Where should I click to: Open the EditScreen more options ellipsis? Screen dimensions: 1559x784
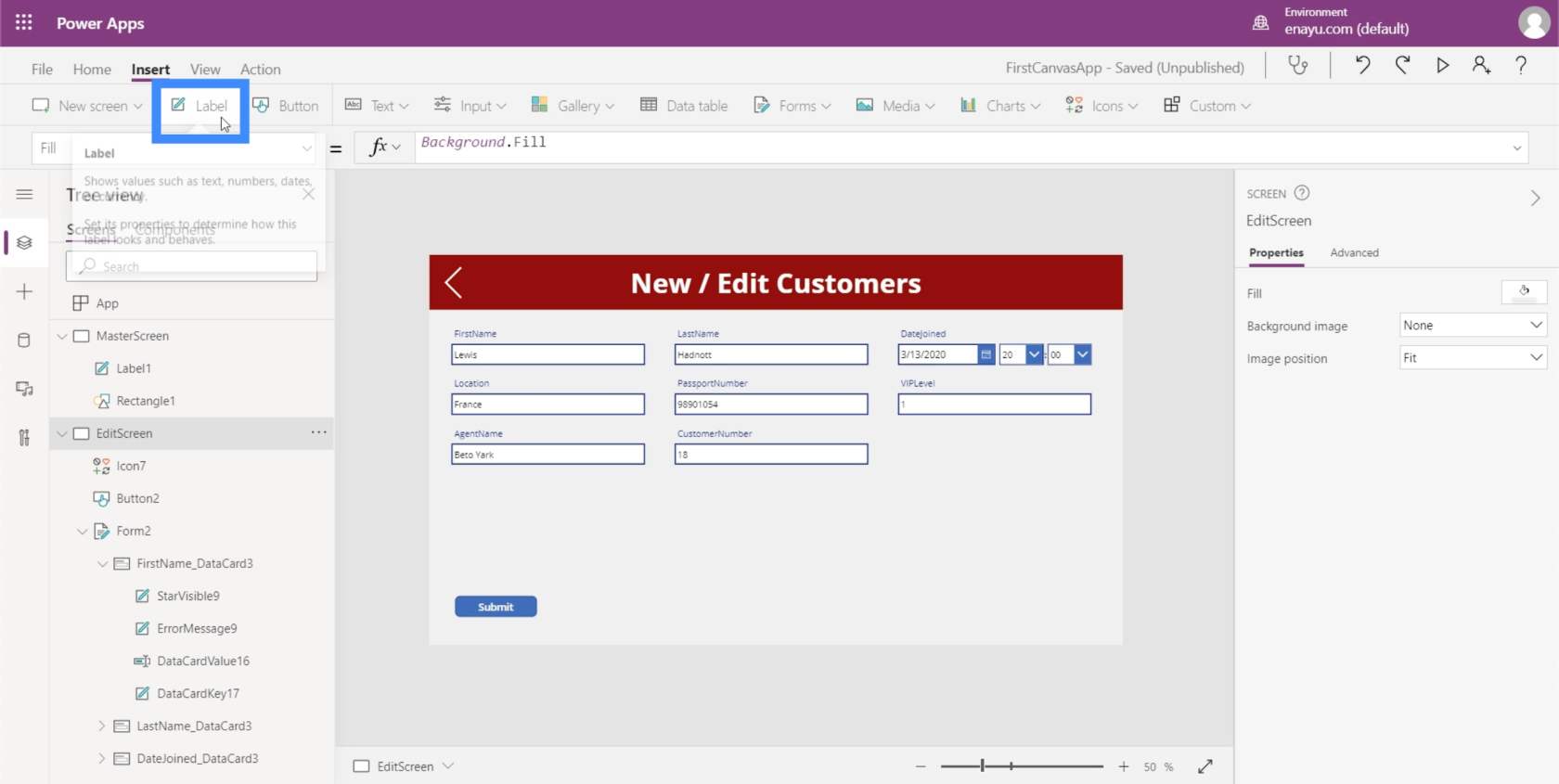click(318, 432)
